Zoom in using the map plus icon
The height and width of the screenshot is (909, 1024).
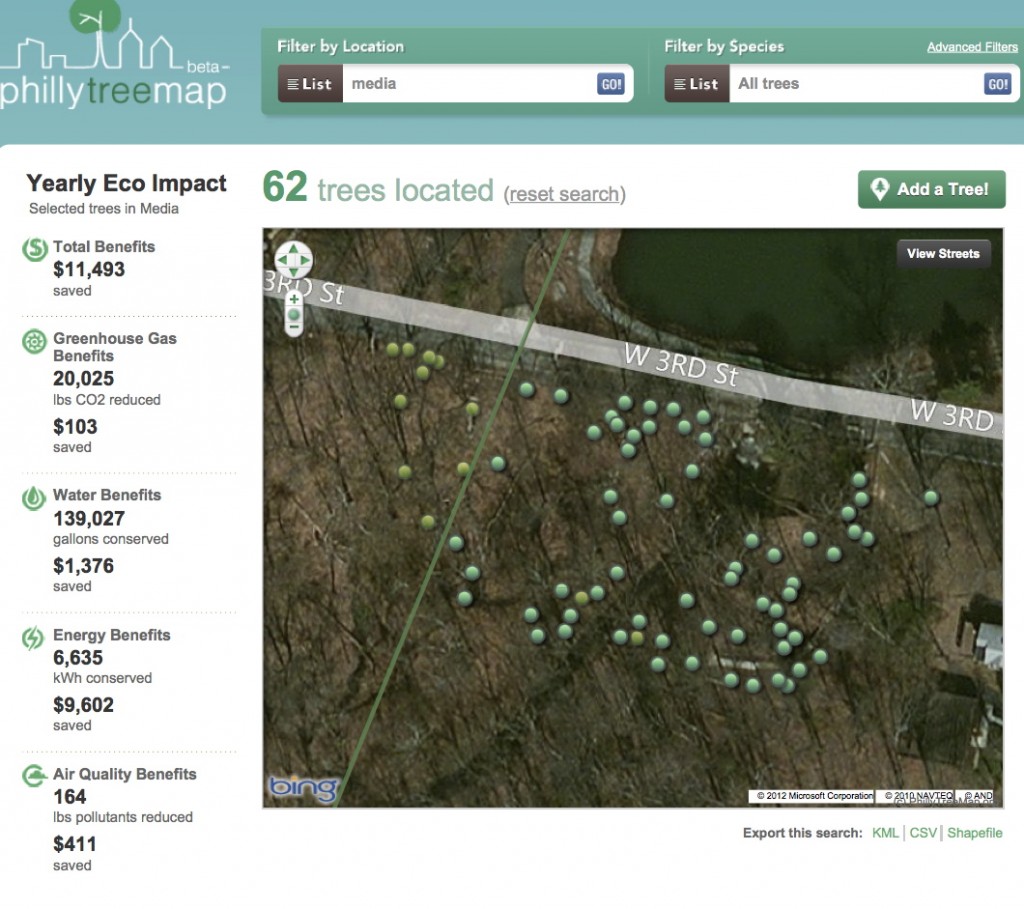coord(294,299)
